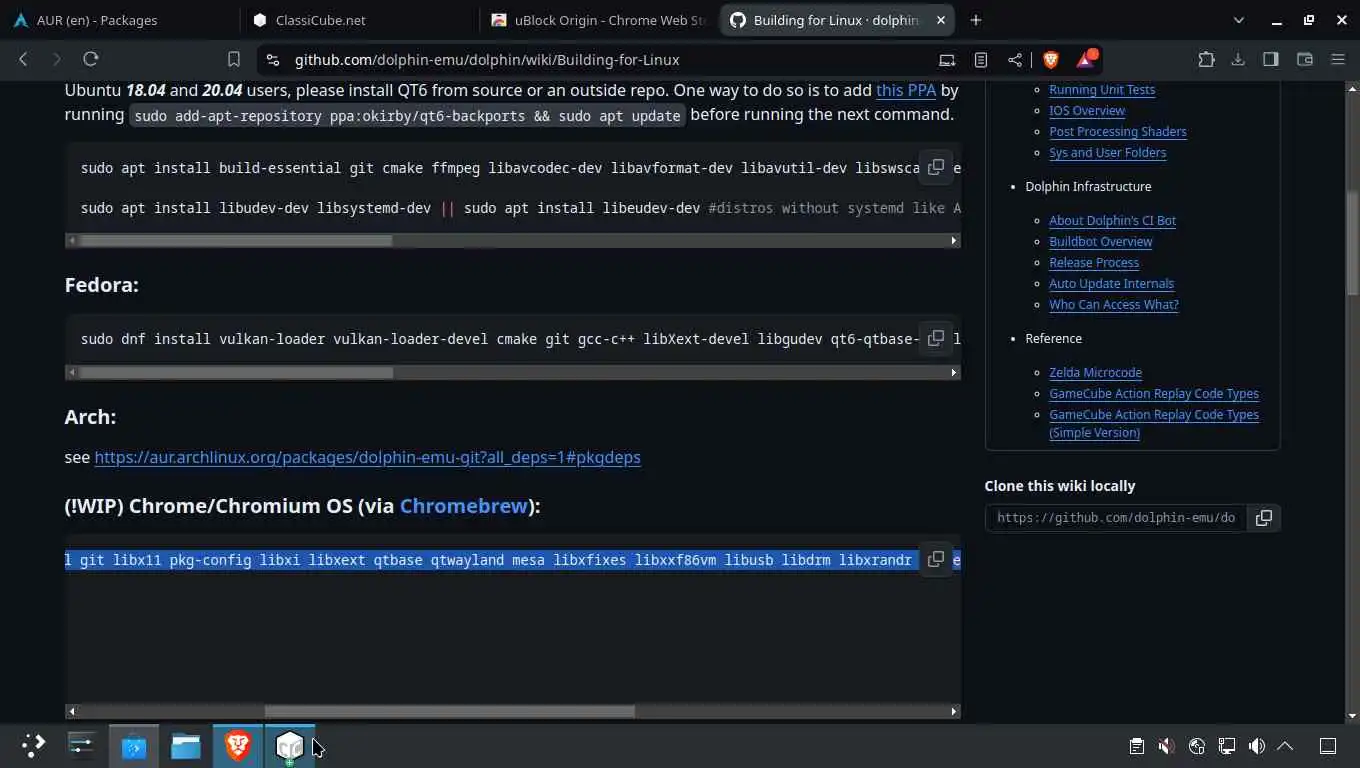Bookmark this page

233,60
